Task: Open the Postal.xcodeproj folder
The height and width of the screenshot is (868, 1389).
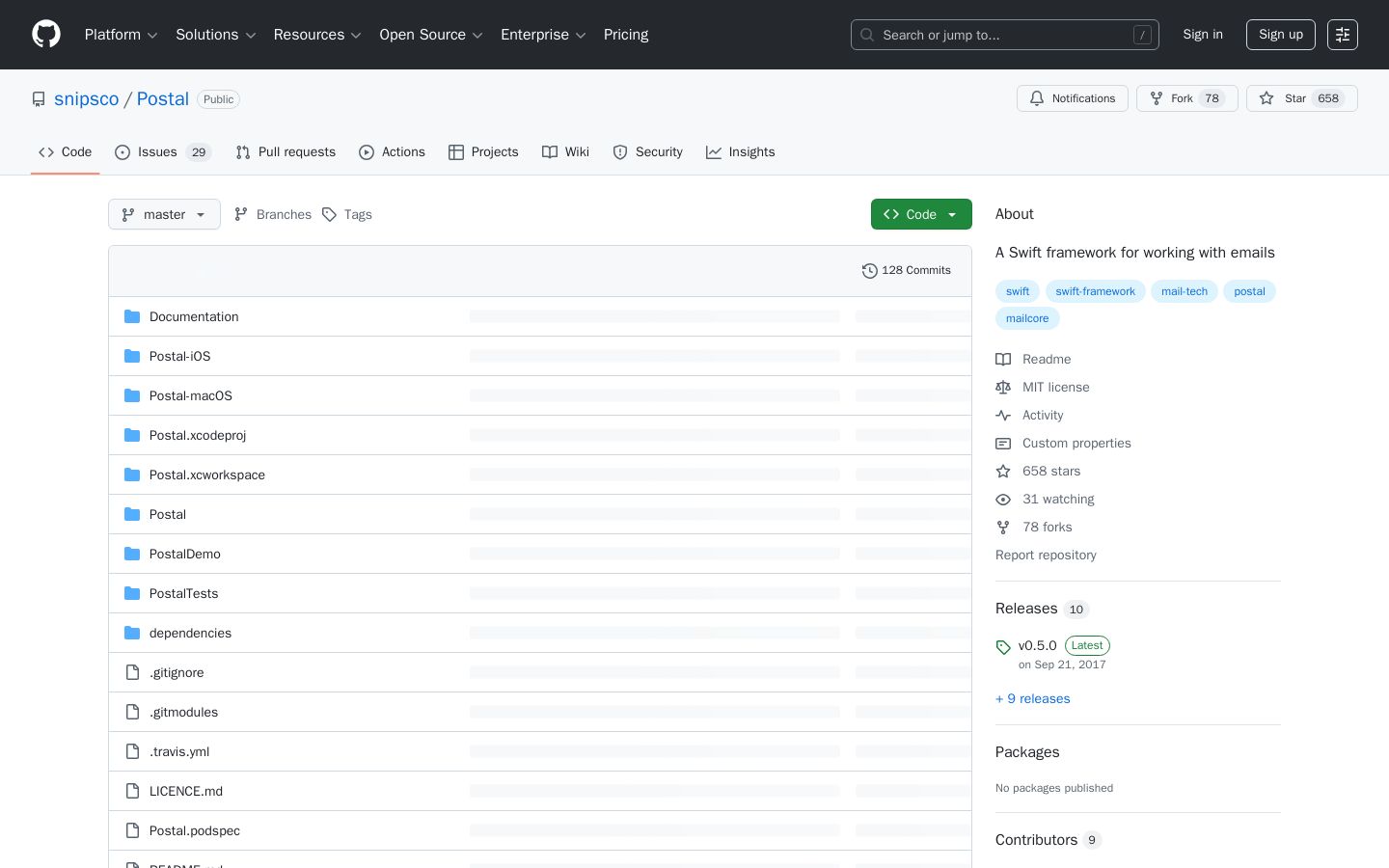Action: [198, 435]
